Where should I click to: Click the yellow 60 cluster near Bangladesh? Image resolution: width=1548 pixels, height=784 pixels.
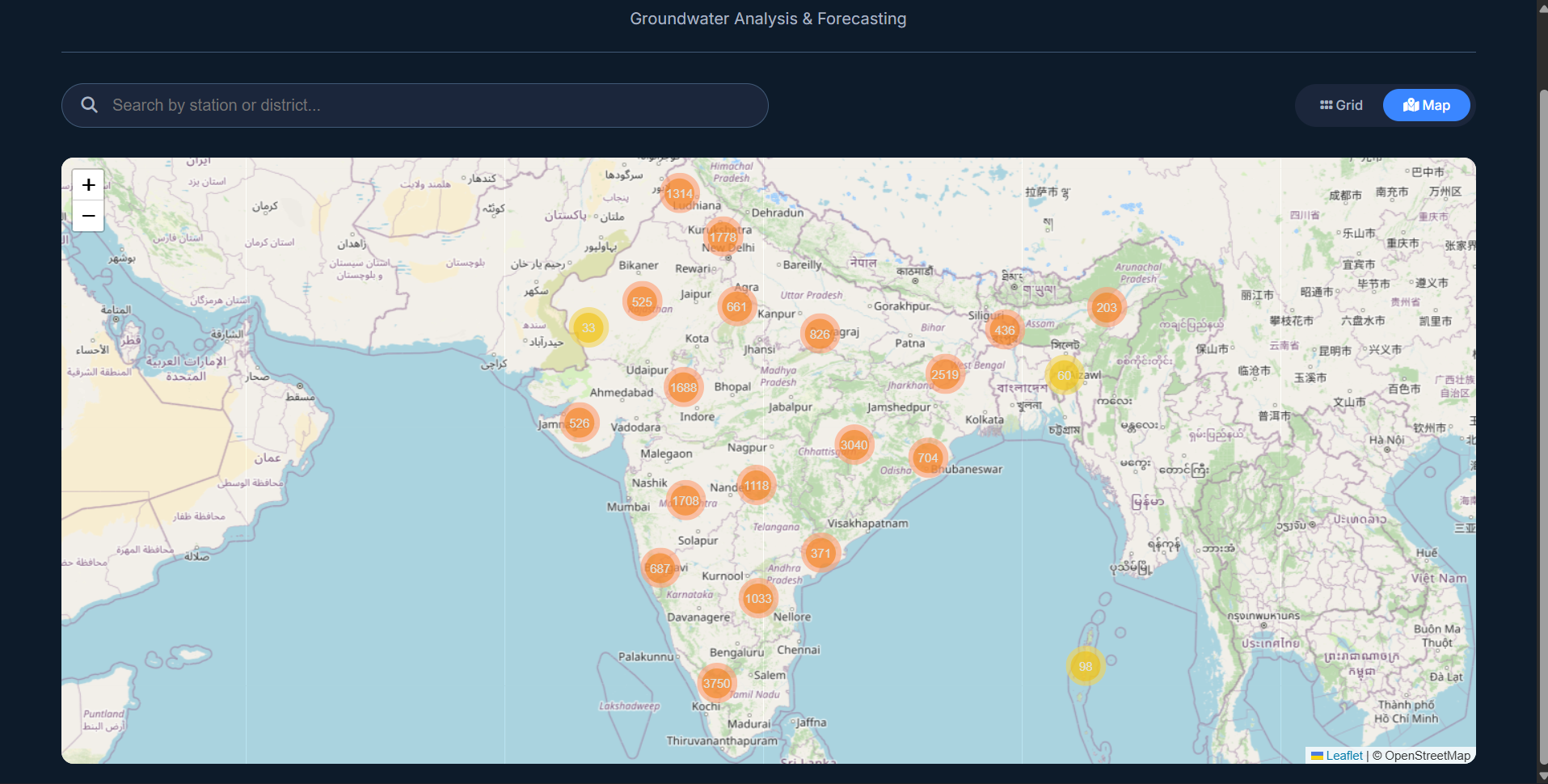pos(1065,375)
